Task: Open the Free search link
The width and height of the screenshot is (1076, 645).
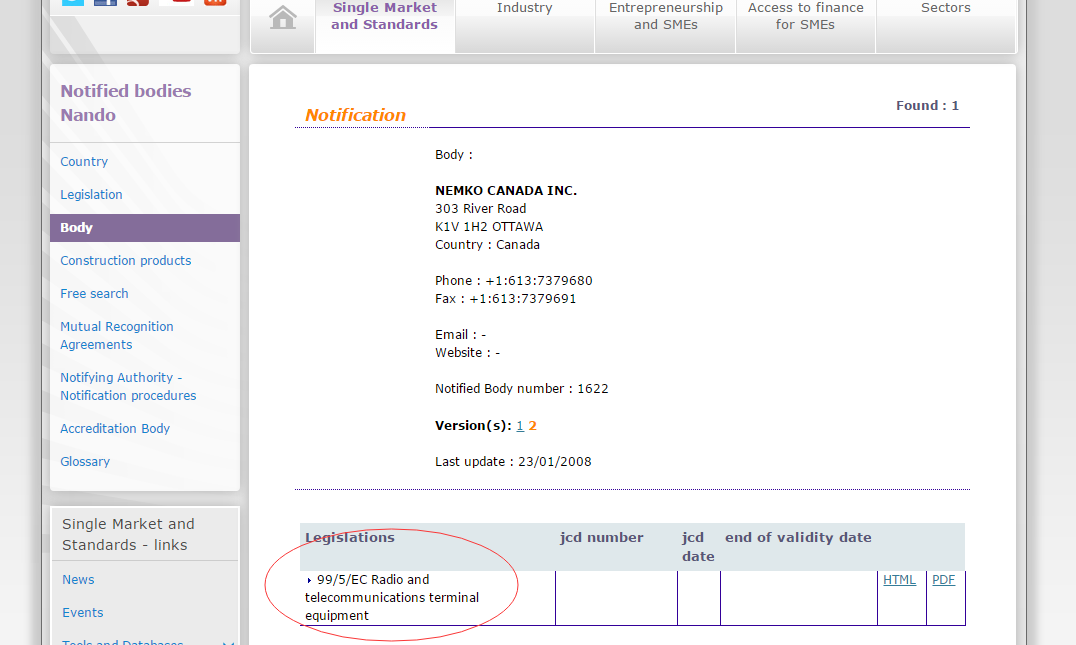Action: 94,294
